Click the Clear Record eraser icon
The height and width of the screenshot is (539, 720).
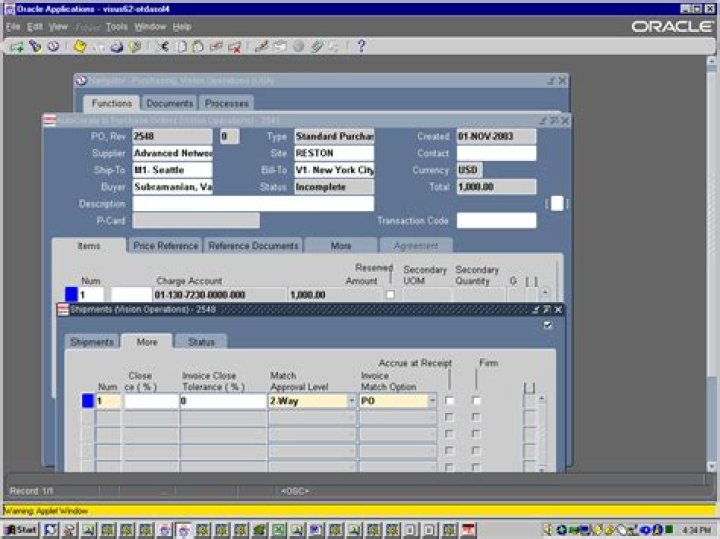pos(216,46)
